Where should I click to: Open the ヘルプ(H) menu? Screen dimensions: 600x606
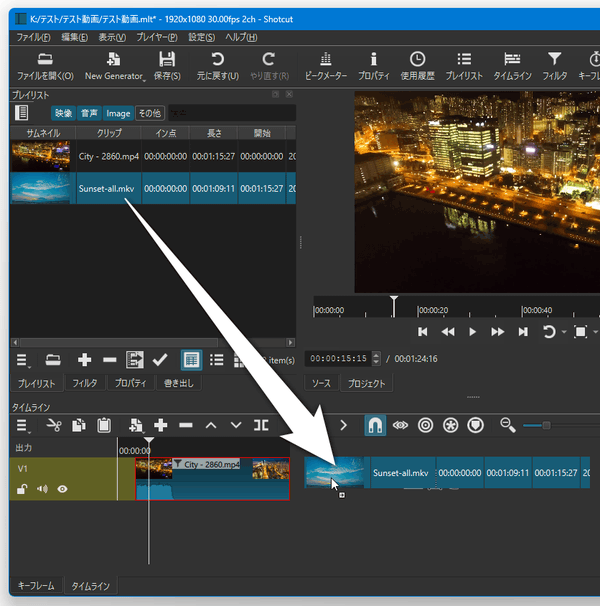point(241,37)
